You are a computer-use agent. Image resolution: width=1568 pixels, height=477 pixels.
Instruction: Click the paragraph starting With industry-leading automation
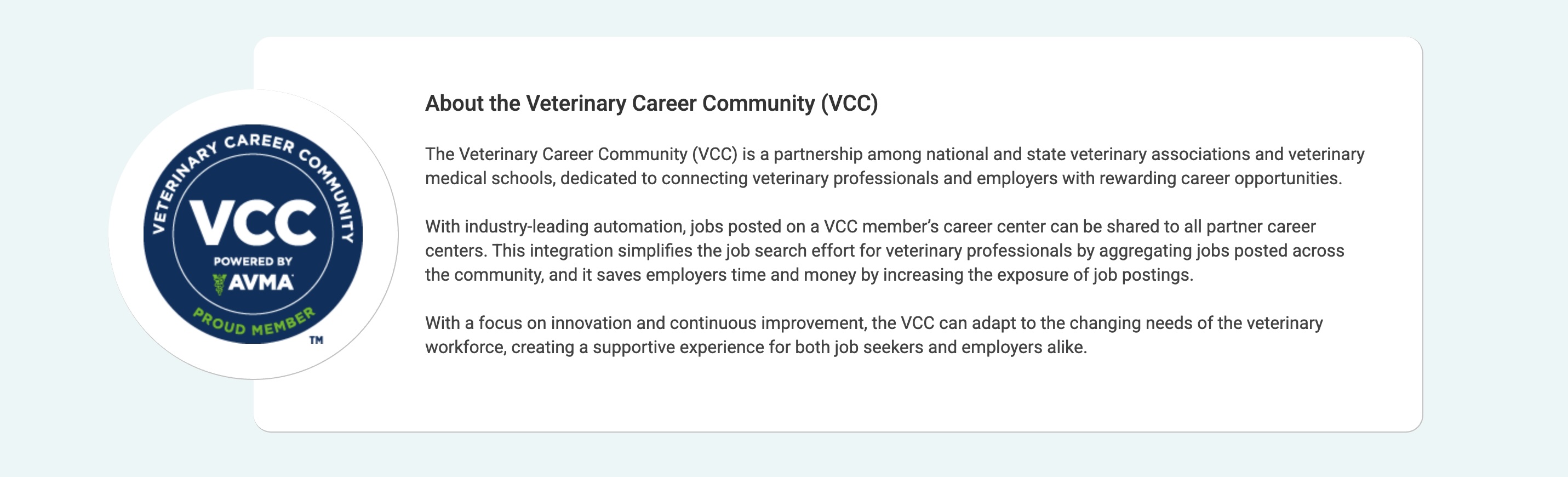(x=884, y=251)
